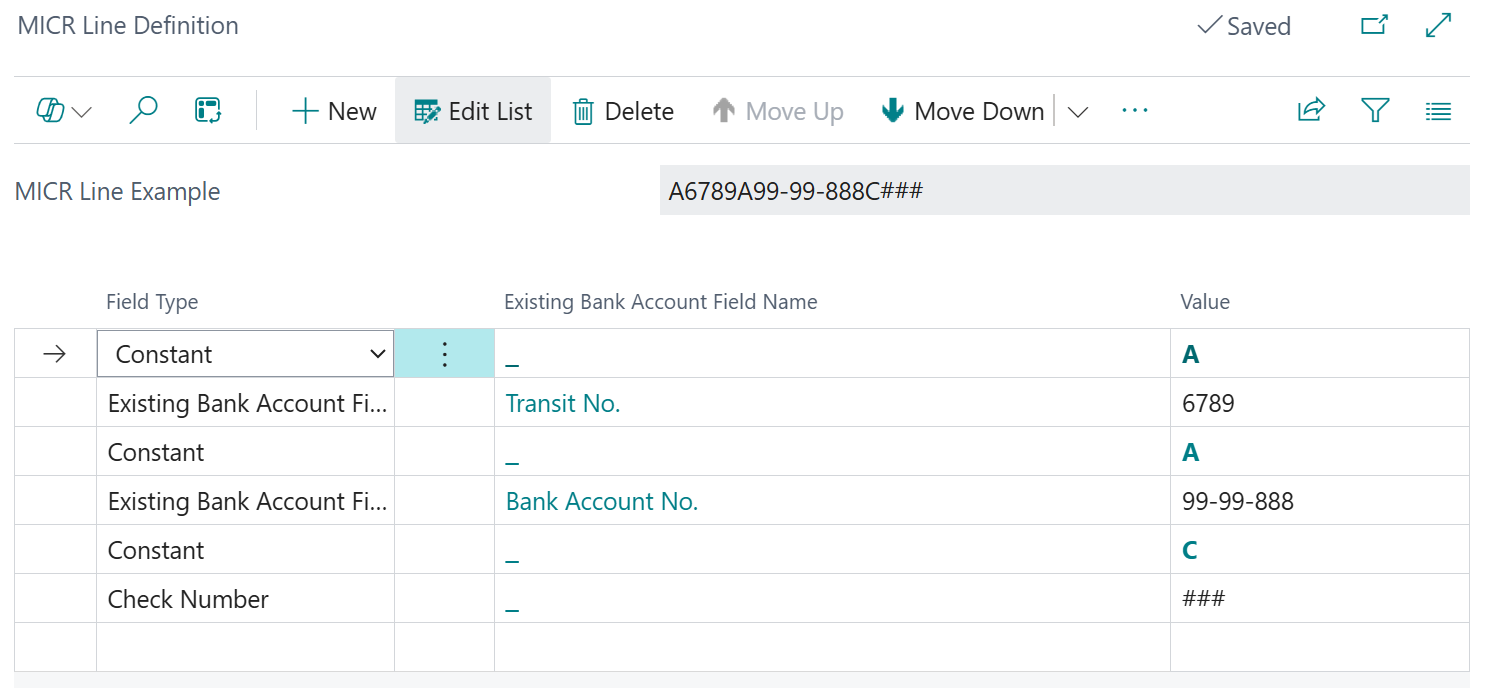Open the Field Type dropdown showing Constant
The width and height of the screenshot is (1485, 688).
tap(377, 353)
